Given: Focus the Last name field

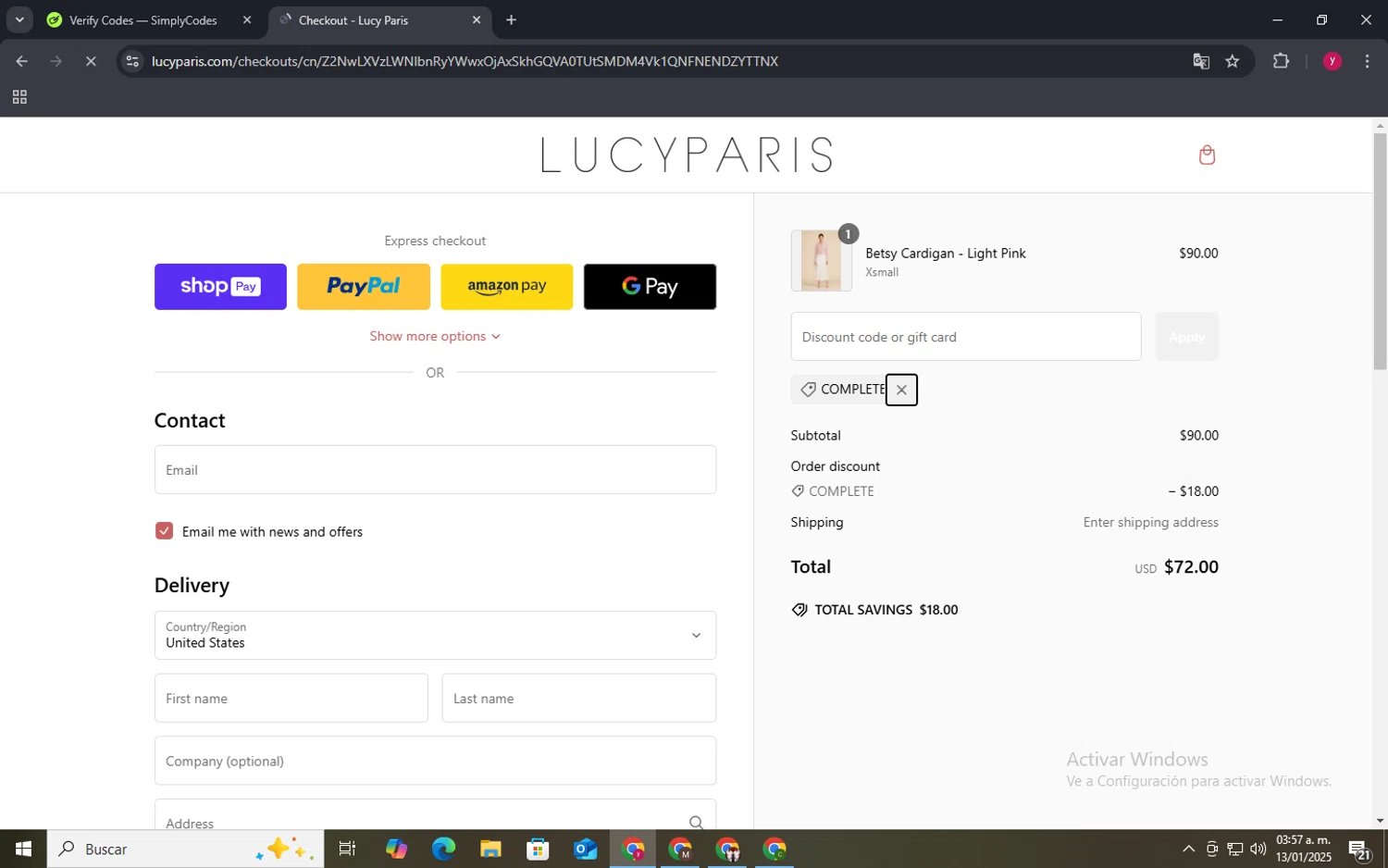Looking at the screenshot, I should [x=578, y=698].
